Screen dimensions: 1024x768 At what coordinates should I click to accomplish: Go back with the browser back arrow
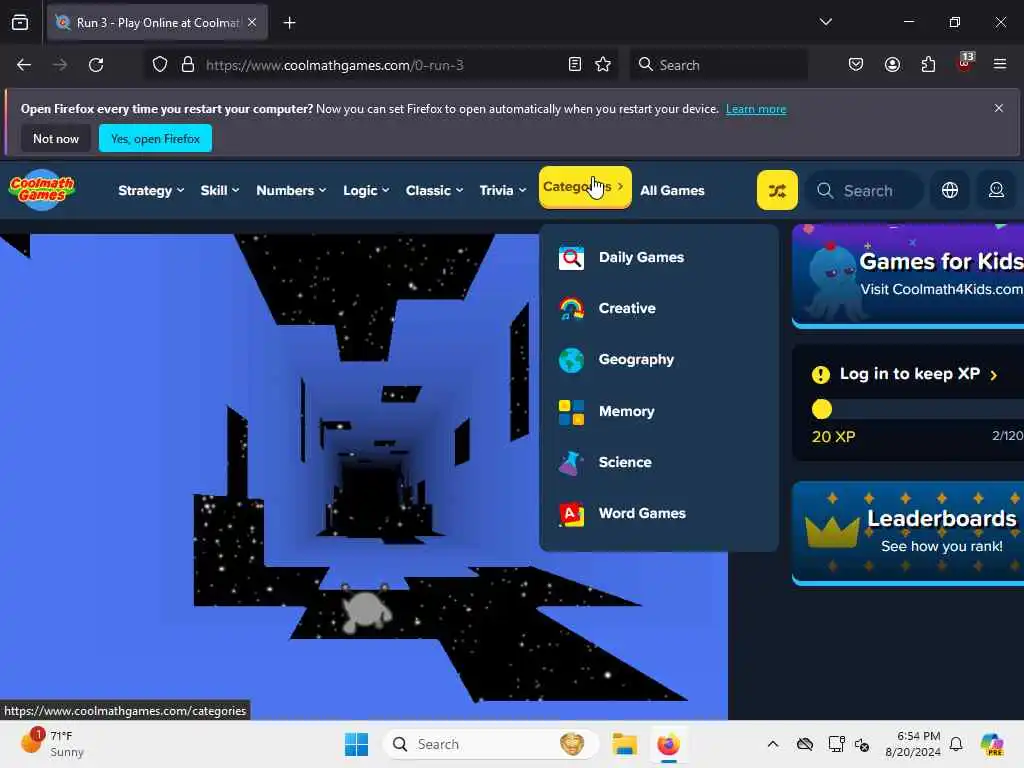point(24,65)
